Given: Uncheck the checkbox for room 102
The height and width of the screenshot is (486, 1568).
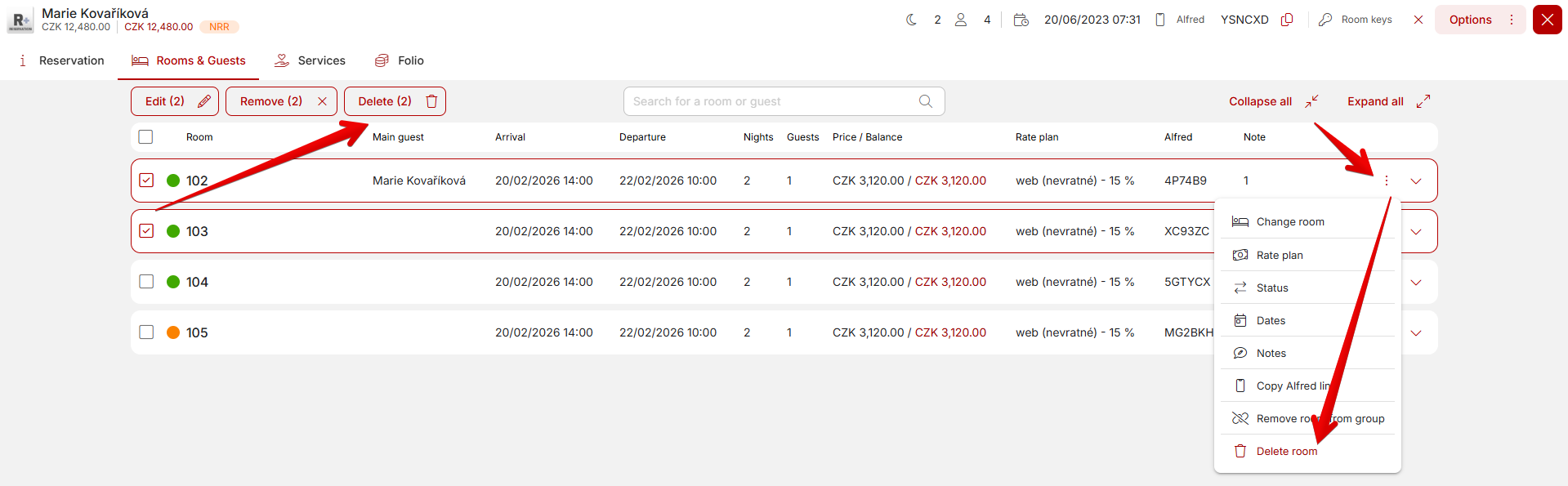Looking at the screenshot, I should pyautogui.click(x=146, y=181).
